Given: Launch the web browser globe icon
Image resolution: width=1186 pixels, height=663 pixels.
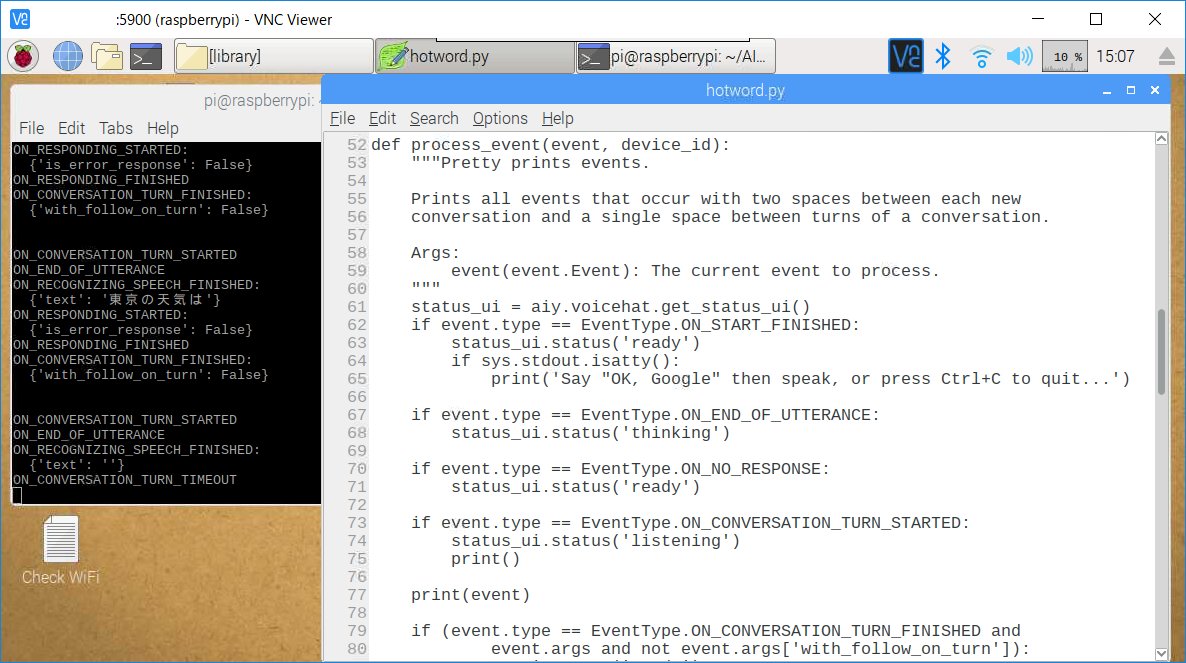Looking at the screenshot, I should [x=67, y=57].
